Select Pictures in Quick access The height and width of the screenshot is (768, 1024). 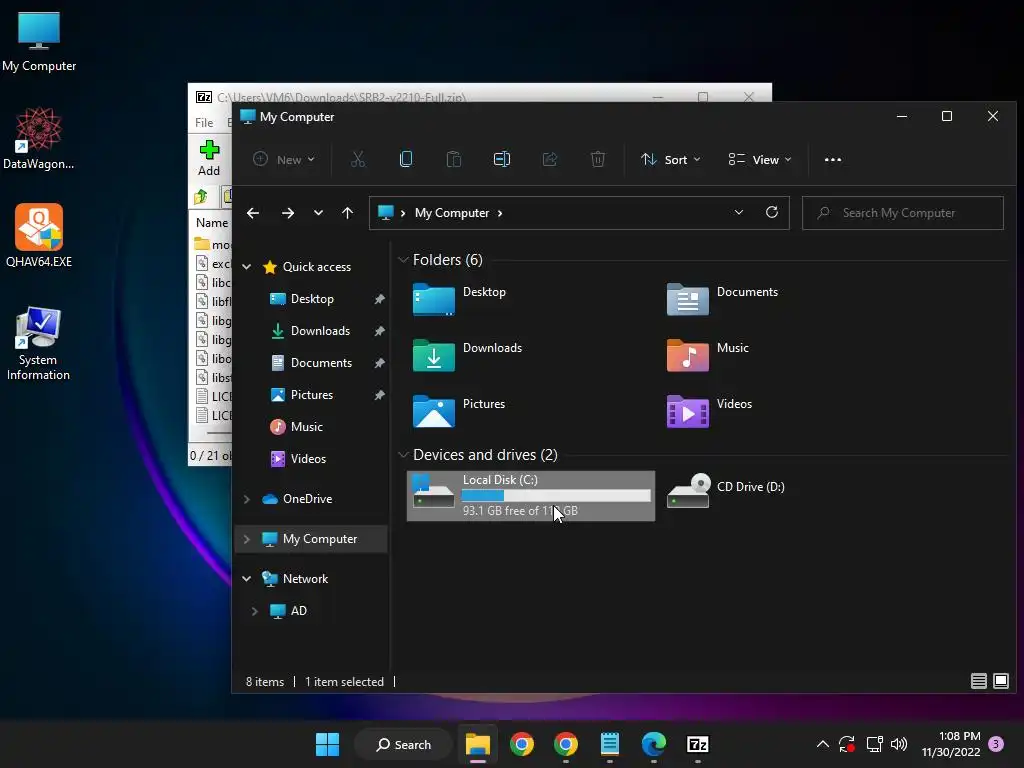coord(312,394)
